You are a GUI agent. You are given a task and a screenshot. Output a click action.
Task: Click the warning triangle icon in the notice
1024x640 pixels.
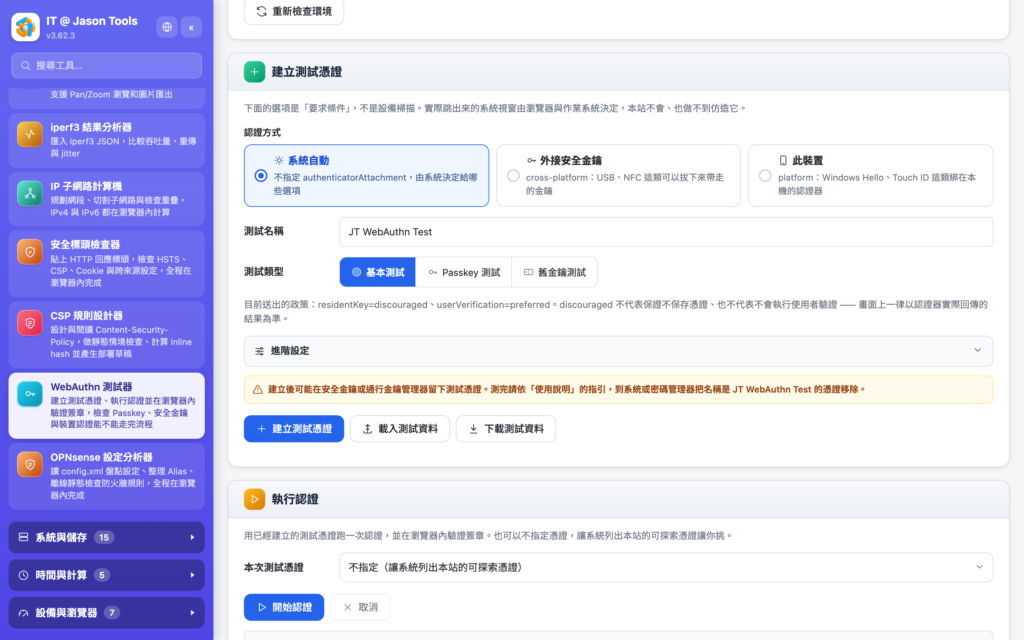tap(258, 389)
